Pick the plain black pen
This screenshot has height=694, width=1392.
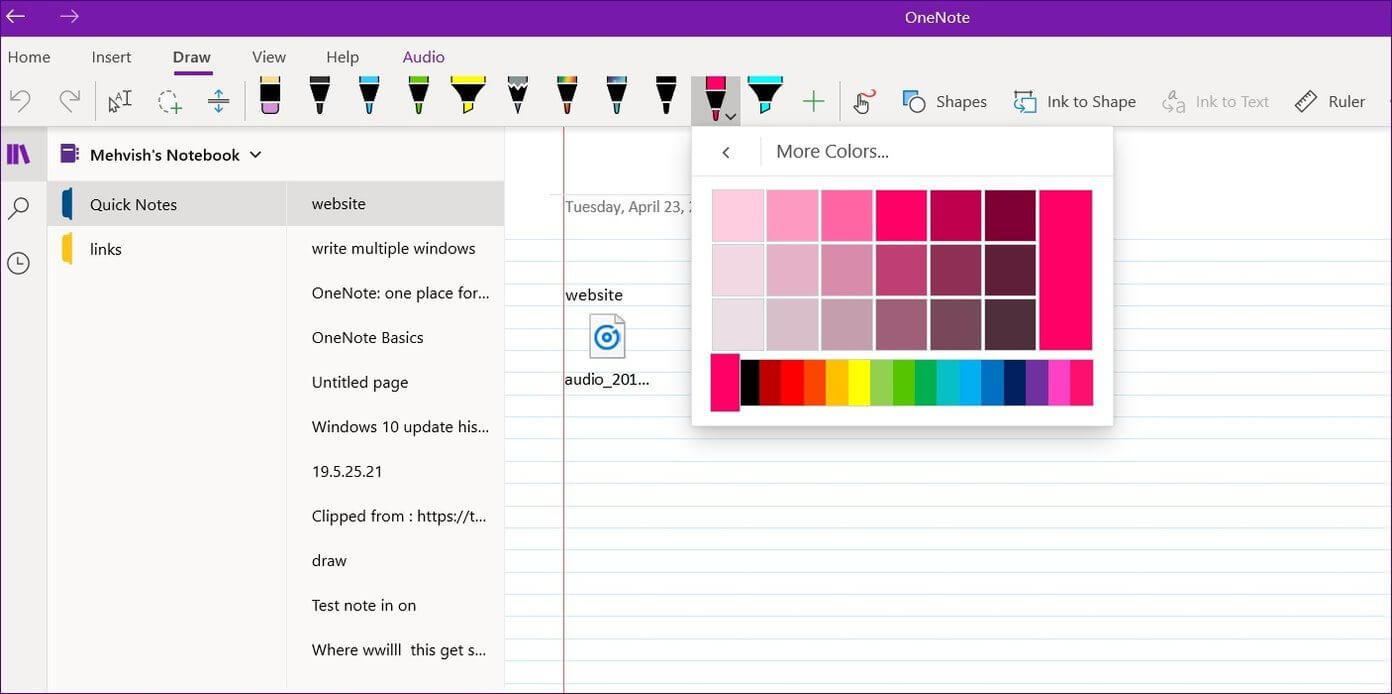click(319, 96)
